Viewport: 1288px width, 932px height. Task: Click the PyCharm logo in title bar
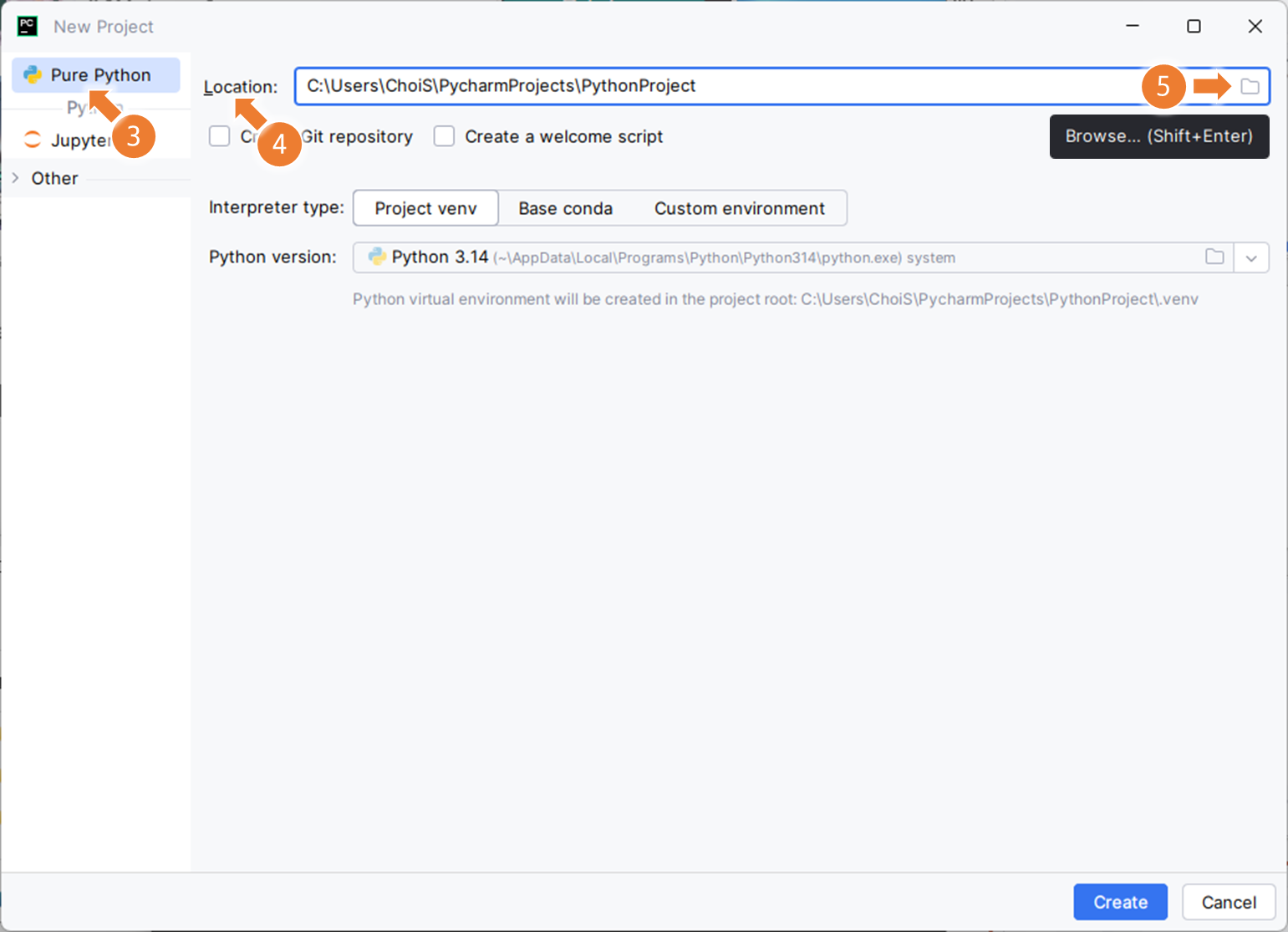(x=28, y=26)
